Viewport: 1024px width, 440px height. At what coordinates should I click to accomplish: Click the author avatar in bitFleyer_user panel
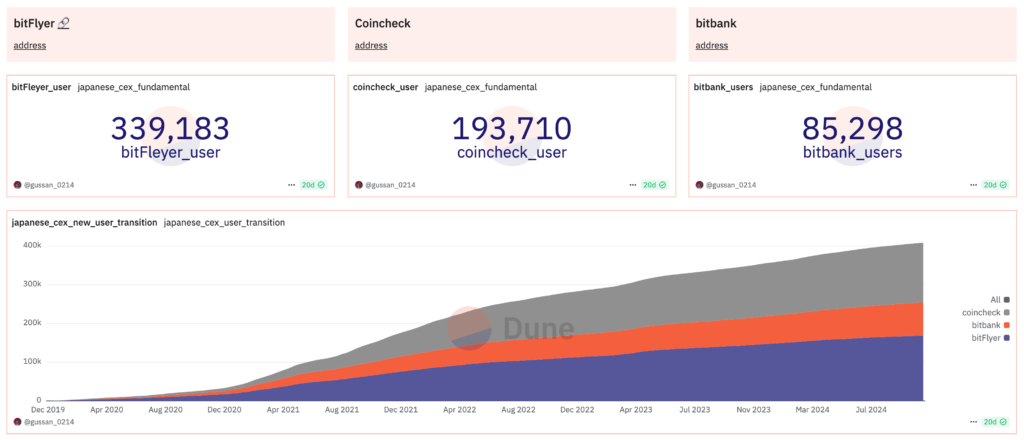[17, 185]
